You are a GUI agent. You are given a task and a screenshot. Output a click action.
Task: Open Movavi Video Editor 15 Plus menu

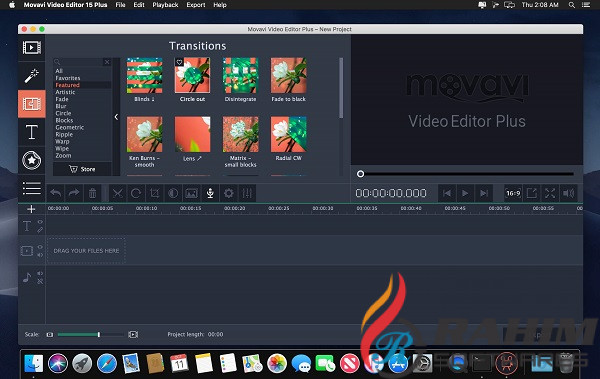tap(65, 5)
